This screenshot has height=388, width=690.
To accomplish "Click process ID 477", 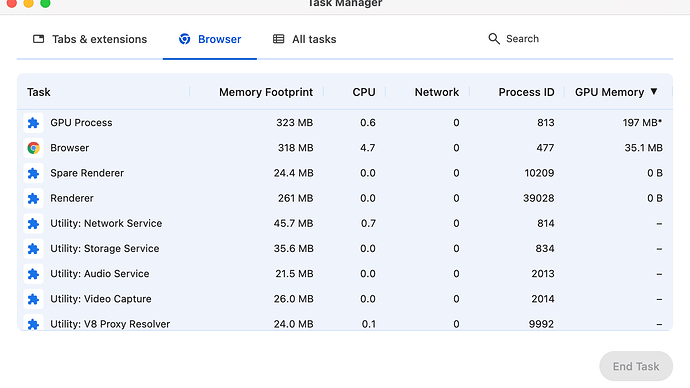I will coord(545,148).
